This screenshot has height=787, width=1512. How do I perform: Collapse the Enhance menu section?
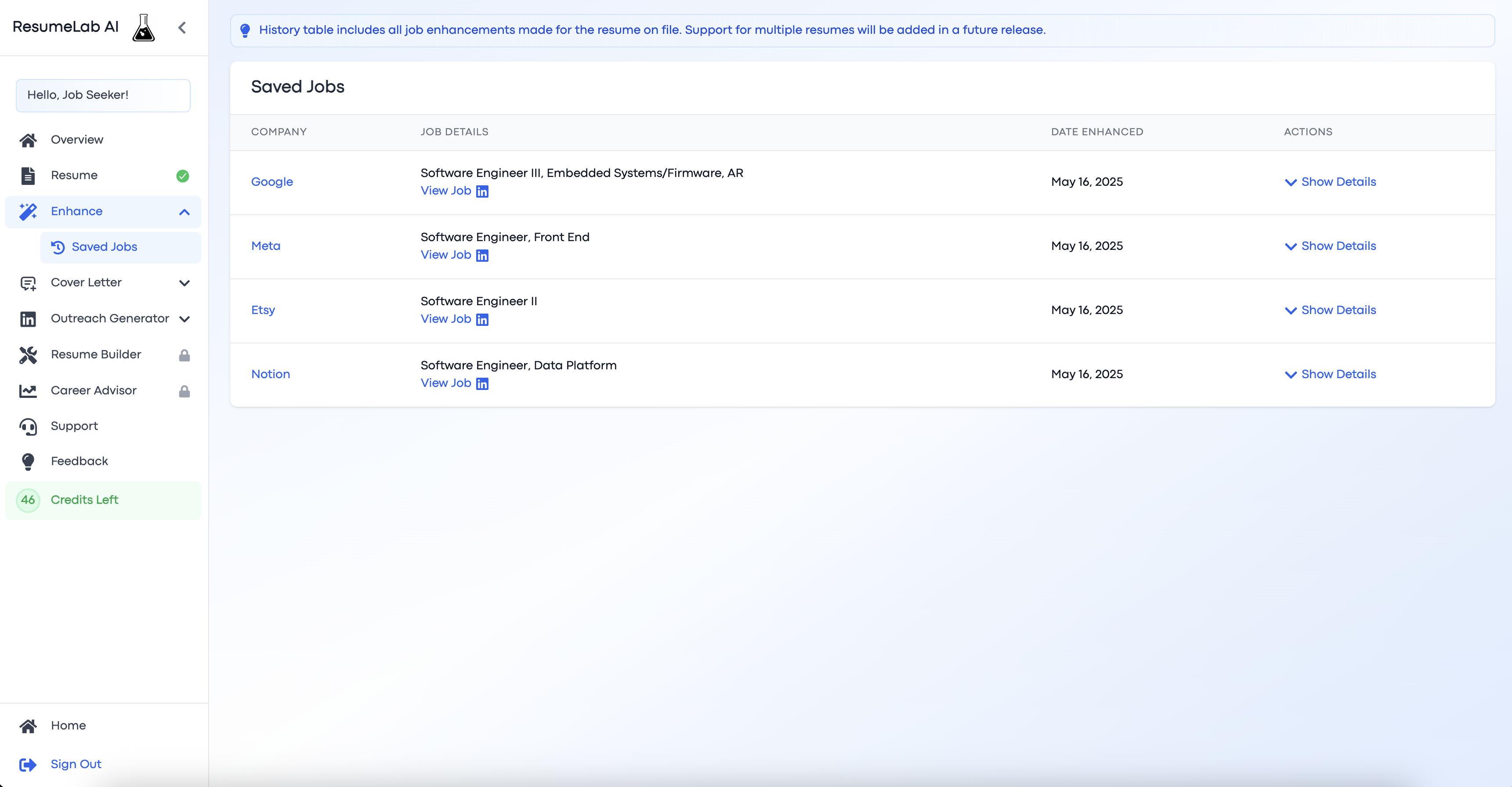pyautogui.click(x=184, y=212)
